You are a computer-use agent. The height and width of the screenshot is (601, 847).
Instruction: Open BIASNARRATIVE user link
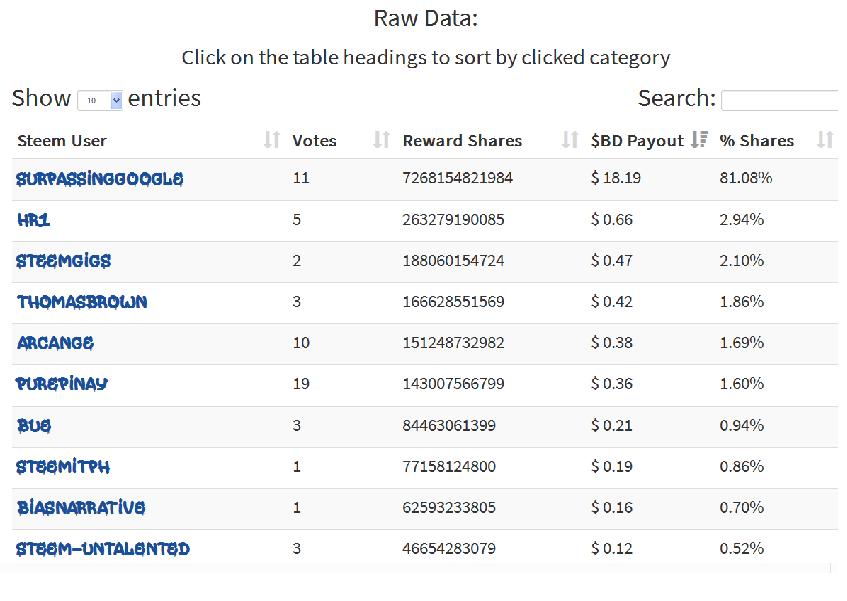point(81,508)
